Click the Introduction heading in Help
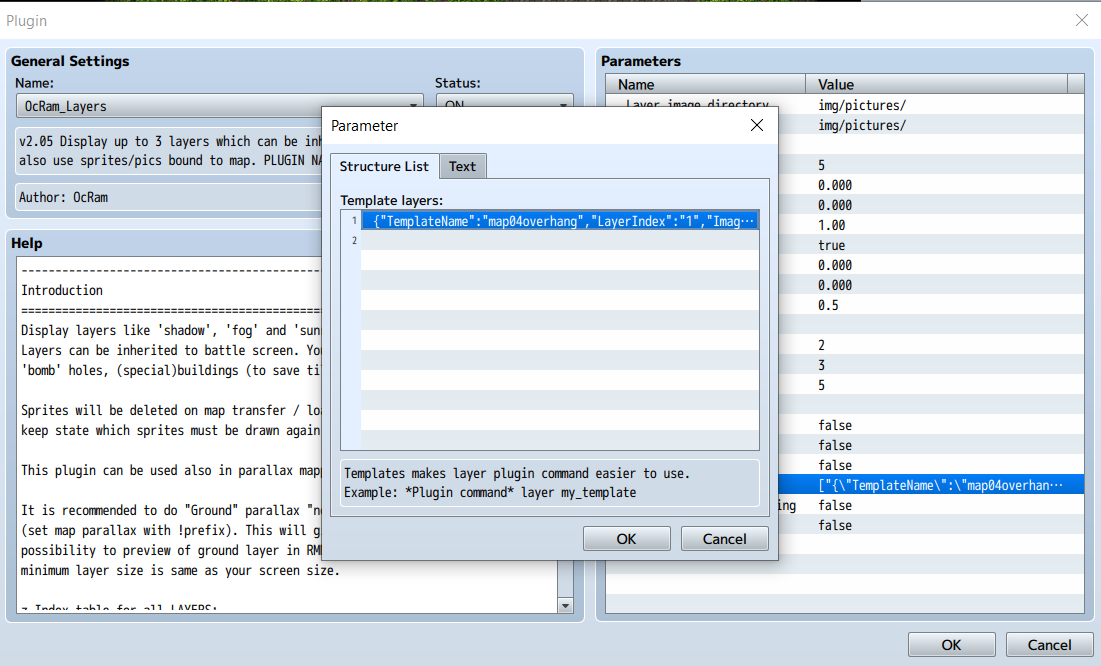1101x666 pixels. point(62,290)
